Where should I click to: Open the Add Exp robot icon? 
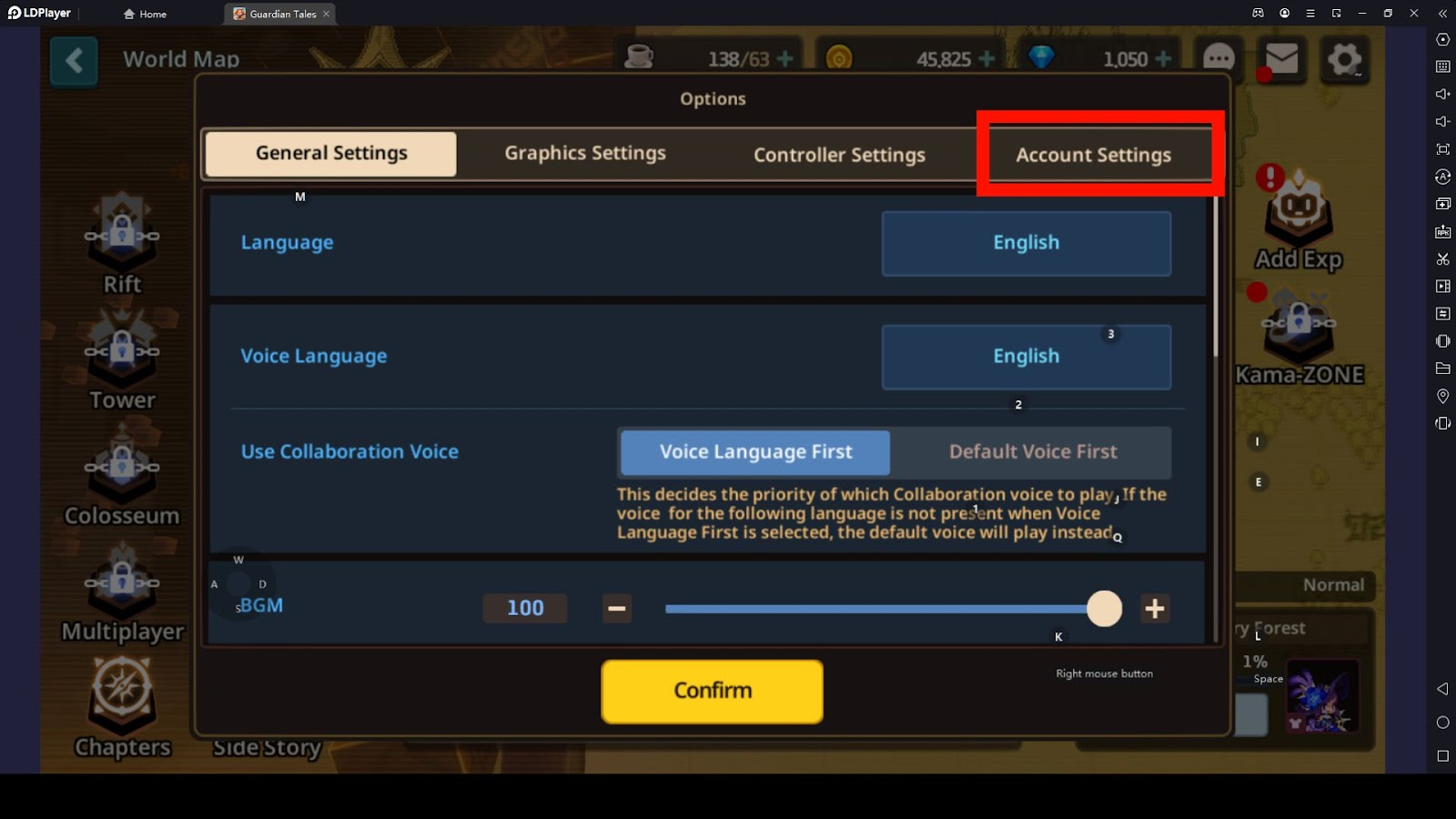[x=1299, y=209]
